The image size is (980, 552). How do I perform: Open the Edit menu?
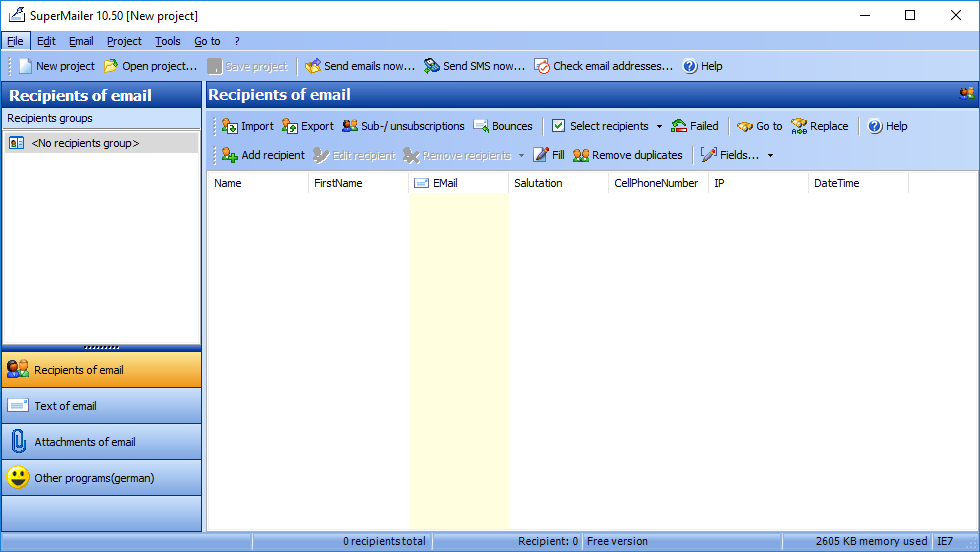[46, 41]
